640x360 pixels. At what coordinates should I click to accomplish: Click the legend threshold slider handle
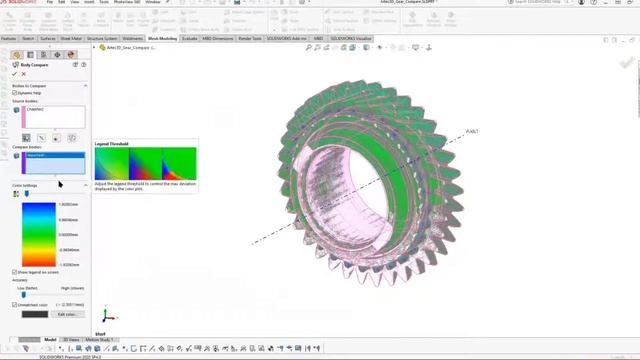[27, 194]
